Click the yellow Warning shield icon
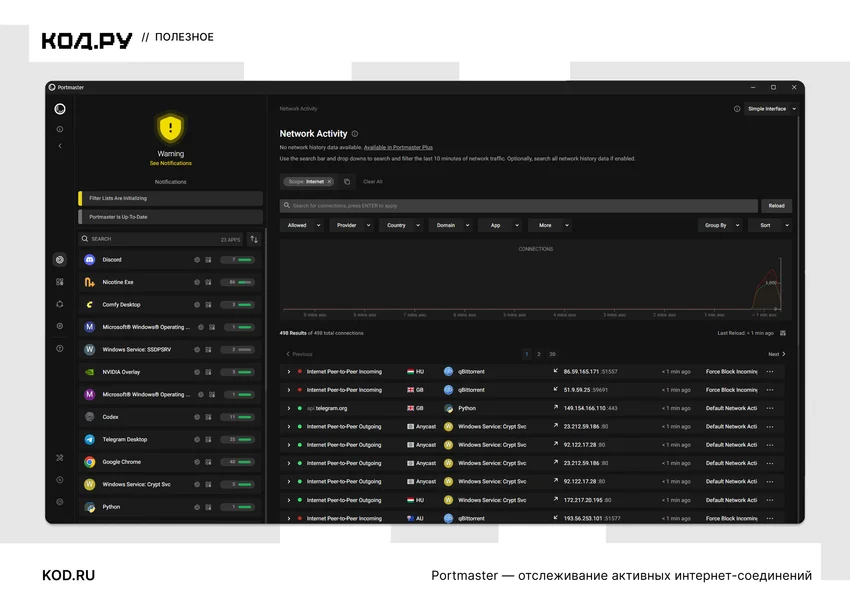850x605 pixels. [x=170, y=128]
